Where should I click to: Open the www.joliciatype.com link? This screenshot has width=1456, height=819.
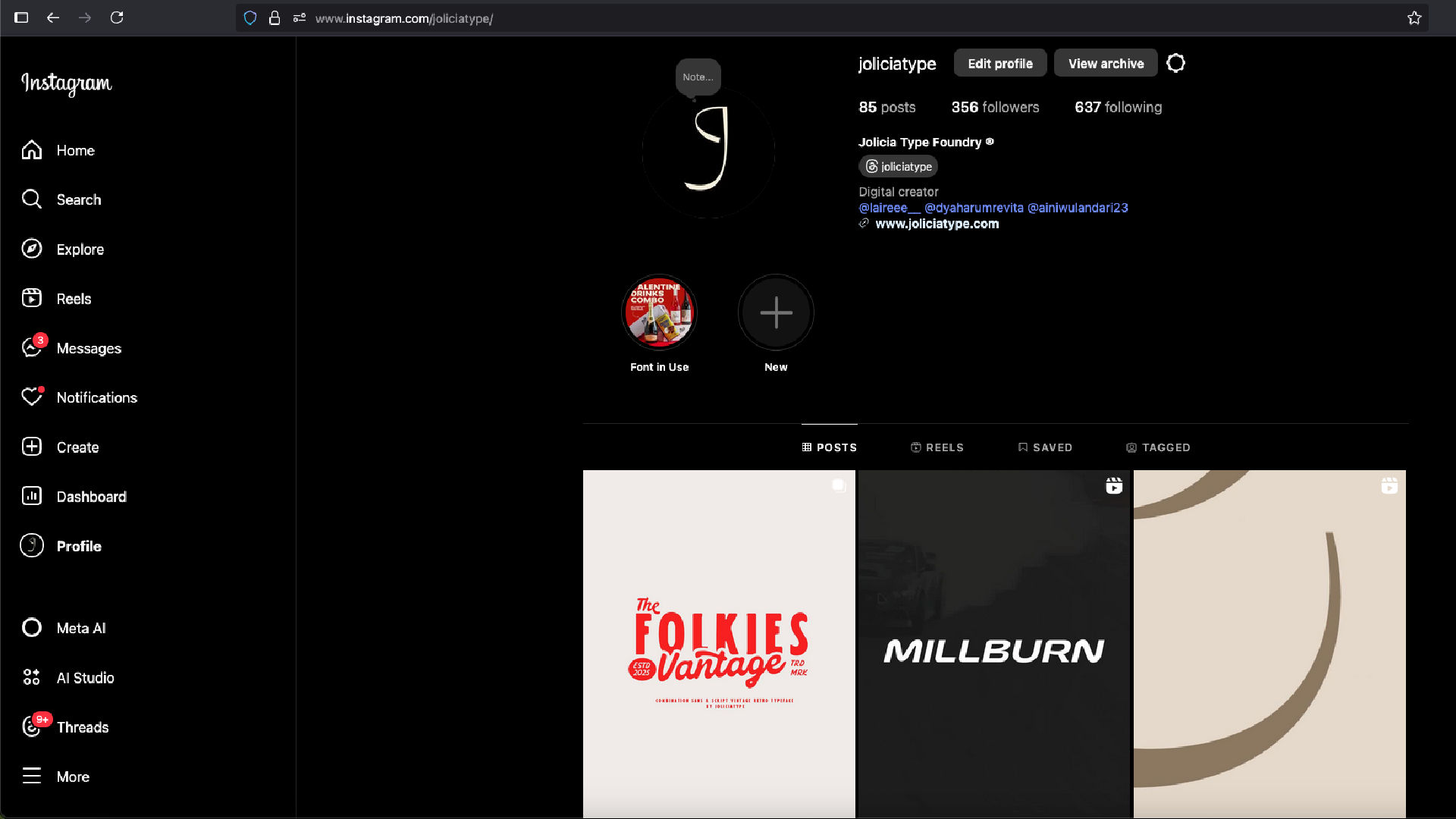point(937,224)
